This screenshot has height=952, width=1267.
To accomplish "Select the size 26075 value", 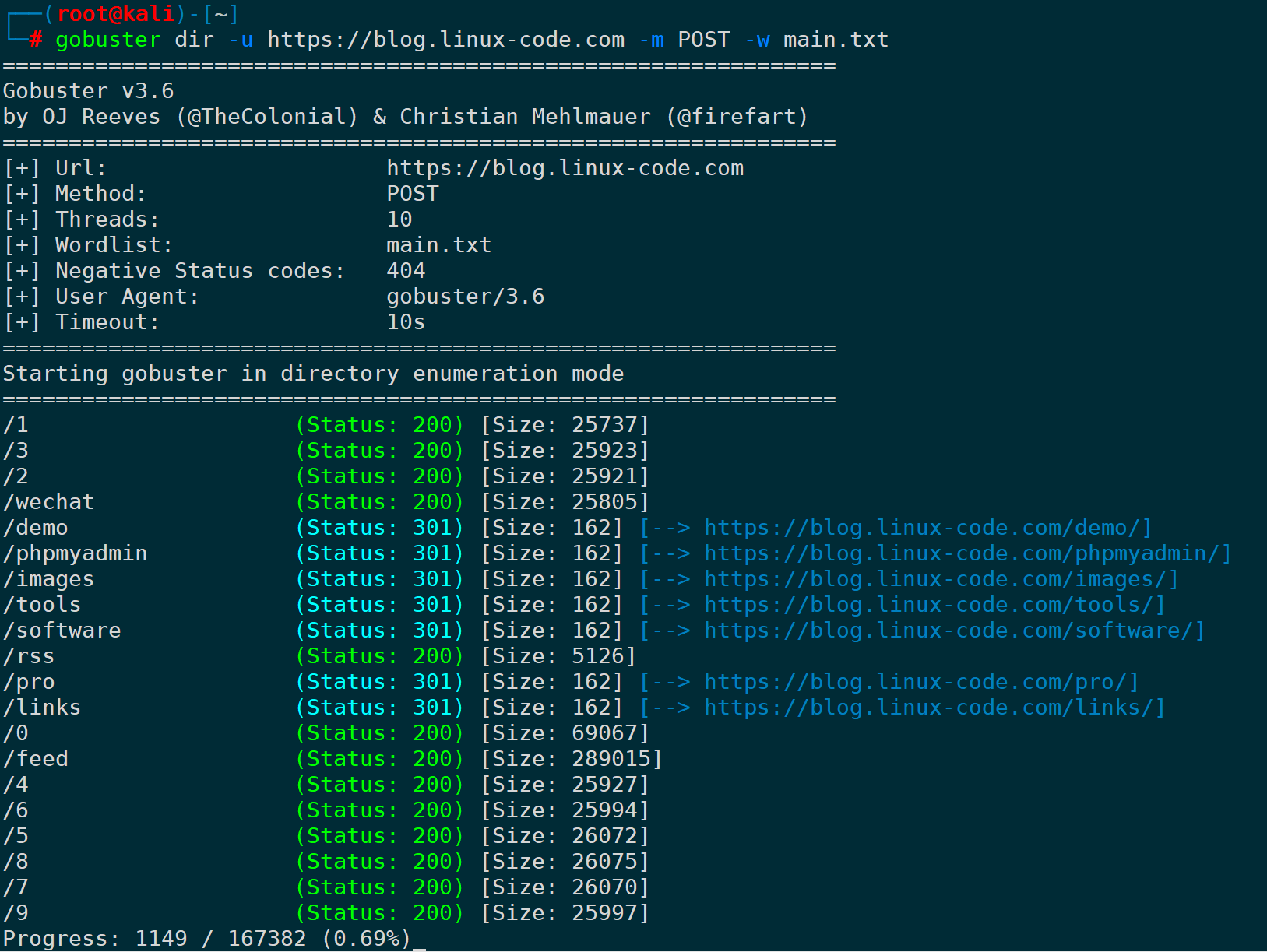I will [605, 862].
